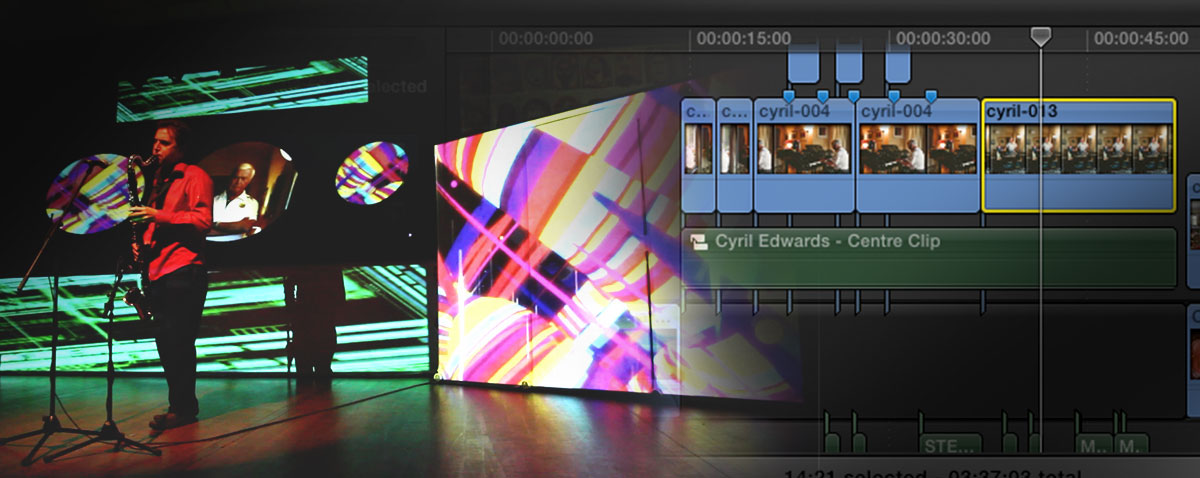The width and height of the screenshot is (1200, 478).
Task: Click the 00:00:45:00 timecode on the ruler
Action: click(x=1141, y=39)
